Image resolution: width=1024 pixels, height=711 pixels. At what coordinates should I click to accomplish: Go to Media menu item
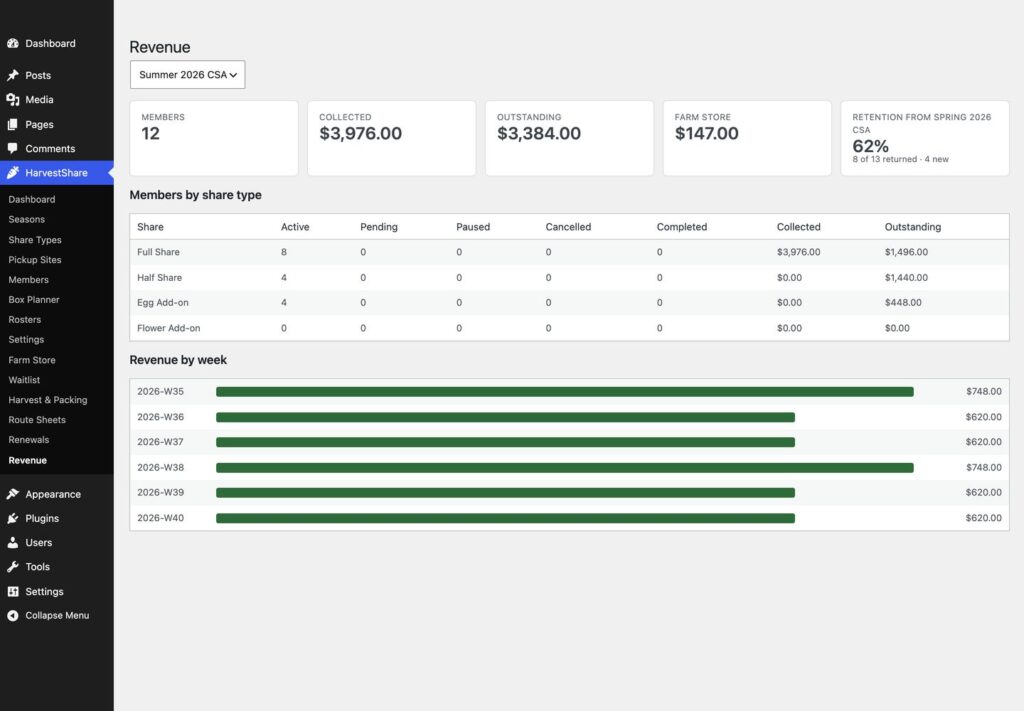coord(57,99)
